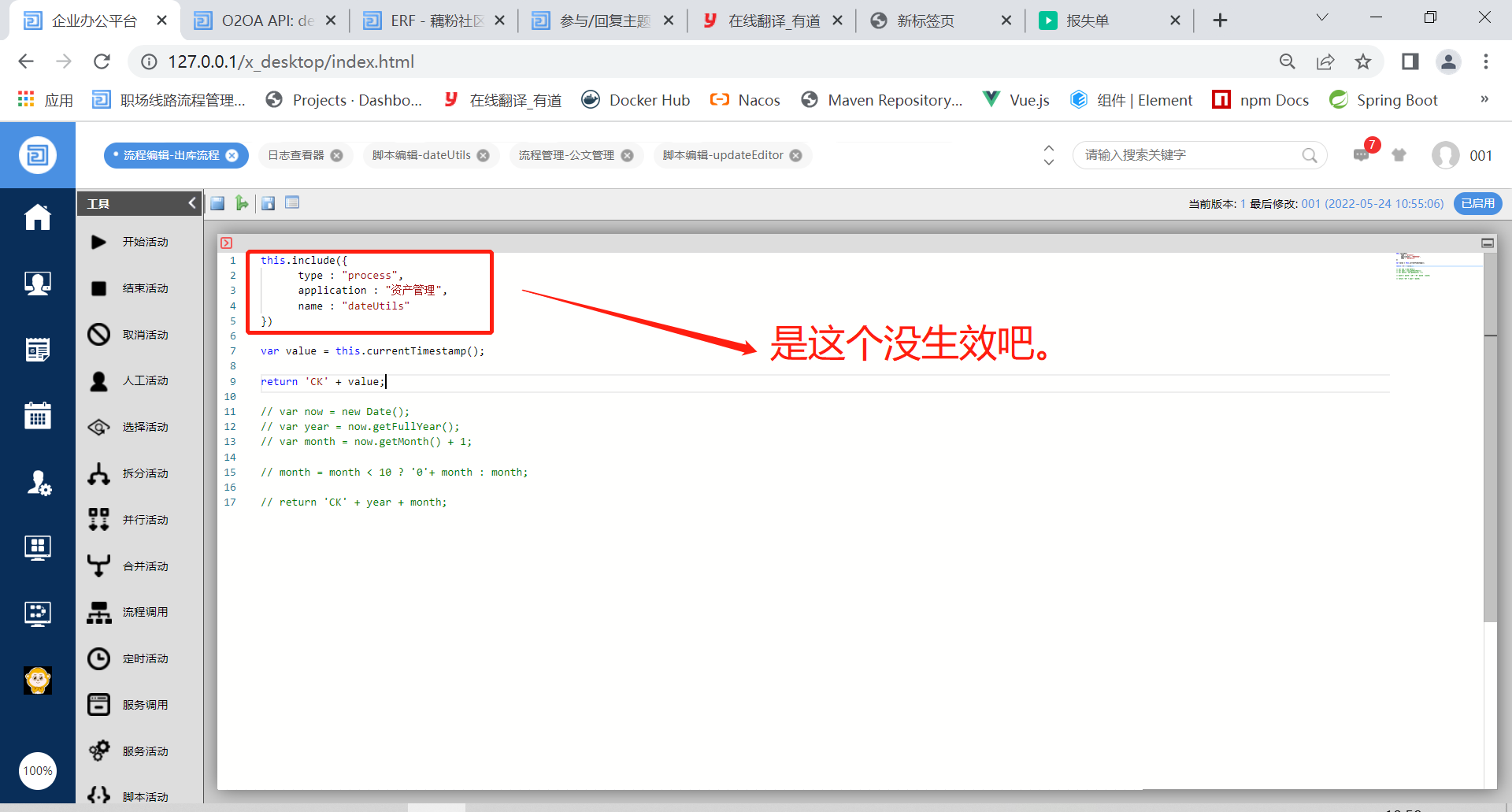Click the 100% zoom indicator circle
The height and width of the screenshot is (812, 1512).
tap(38, 771)
